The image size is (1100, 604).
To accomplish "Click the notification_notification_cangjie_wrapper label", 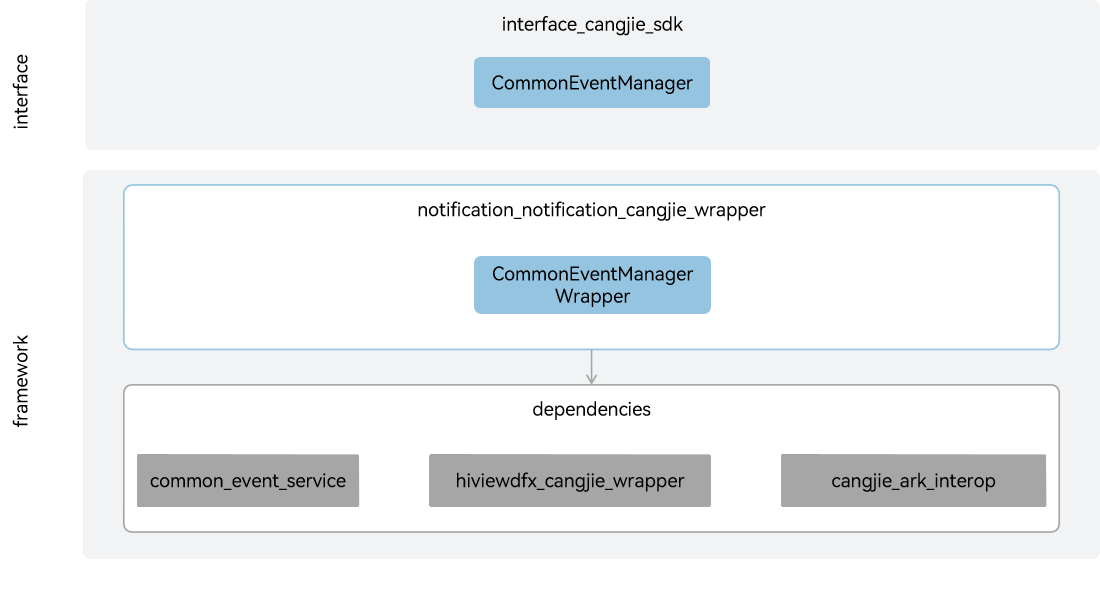I will 591,210.
